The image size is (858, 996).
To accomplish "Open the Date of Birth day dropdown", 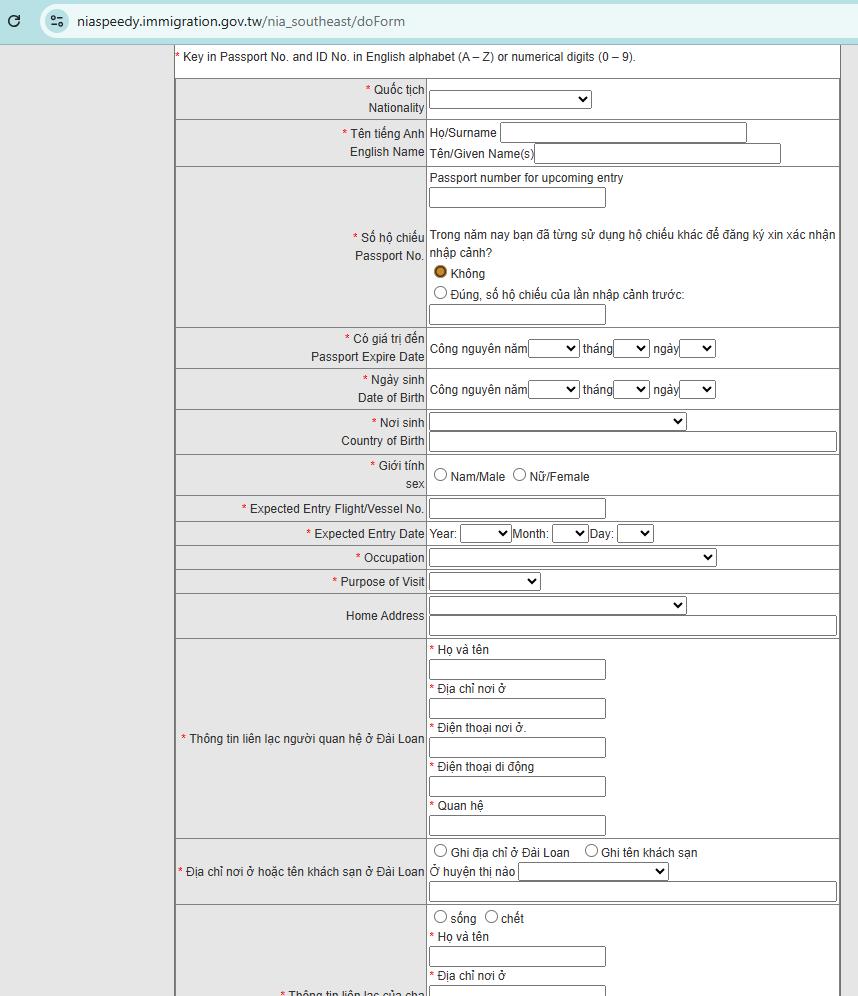I will click(696, 389).
